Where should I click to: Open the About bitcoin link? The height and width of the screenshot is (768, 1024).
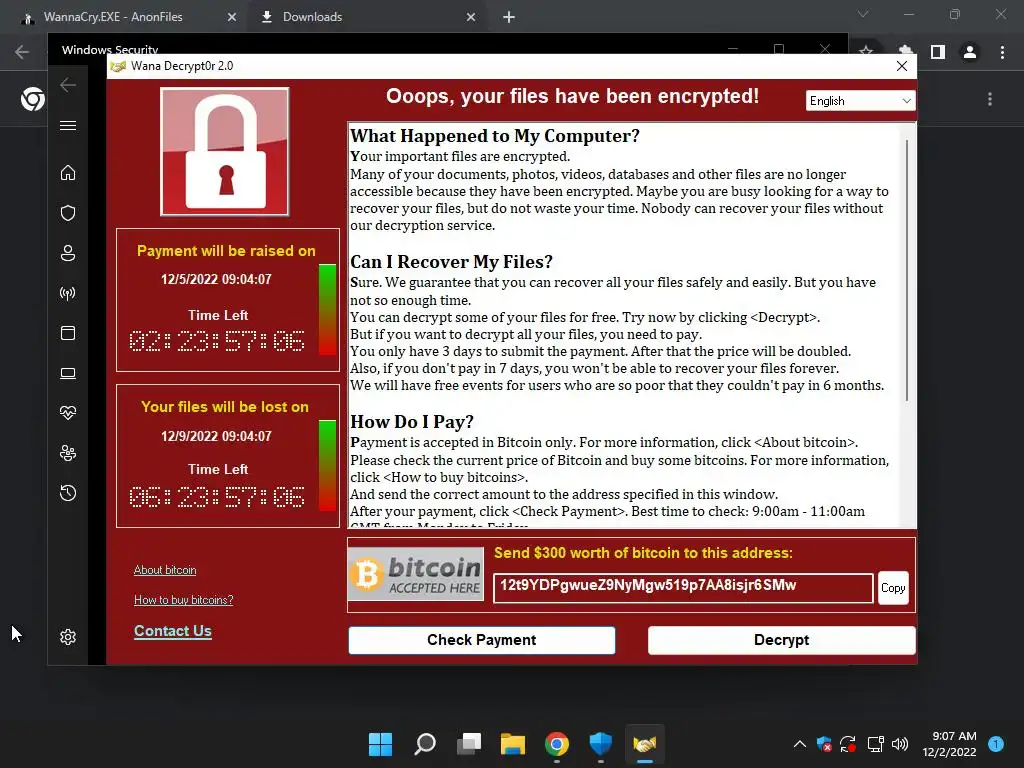click(165, 570)
